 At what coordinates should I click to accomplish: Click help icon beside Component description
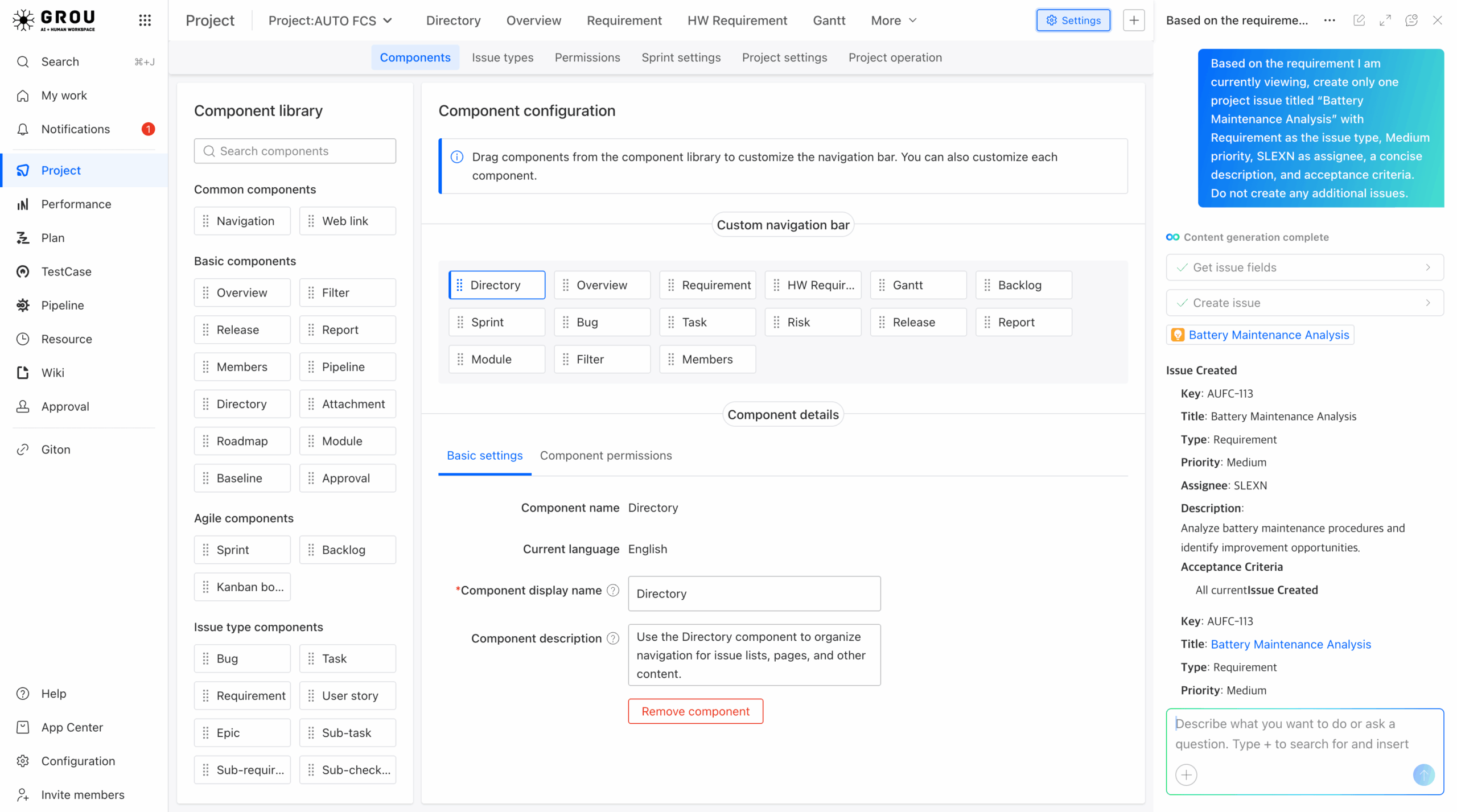pyautogui.click(x=613, y=638)
